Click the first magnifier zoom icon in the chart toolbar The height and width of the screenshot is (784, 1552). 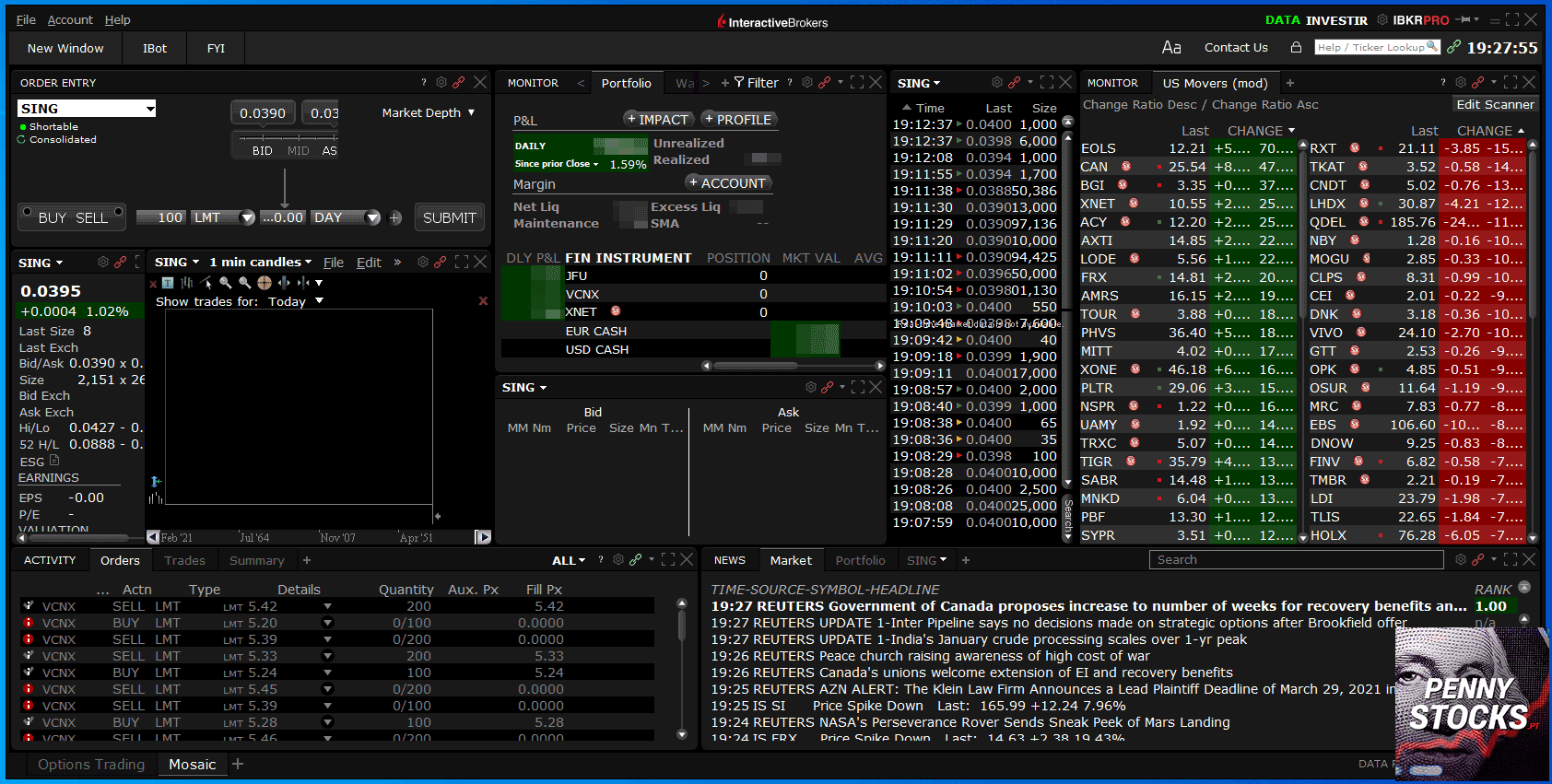226,283
